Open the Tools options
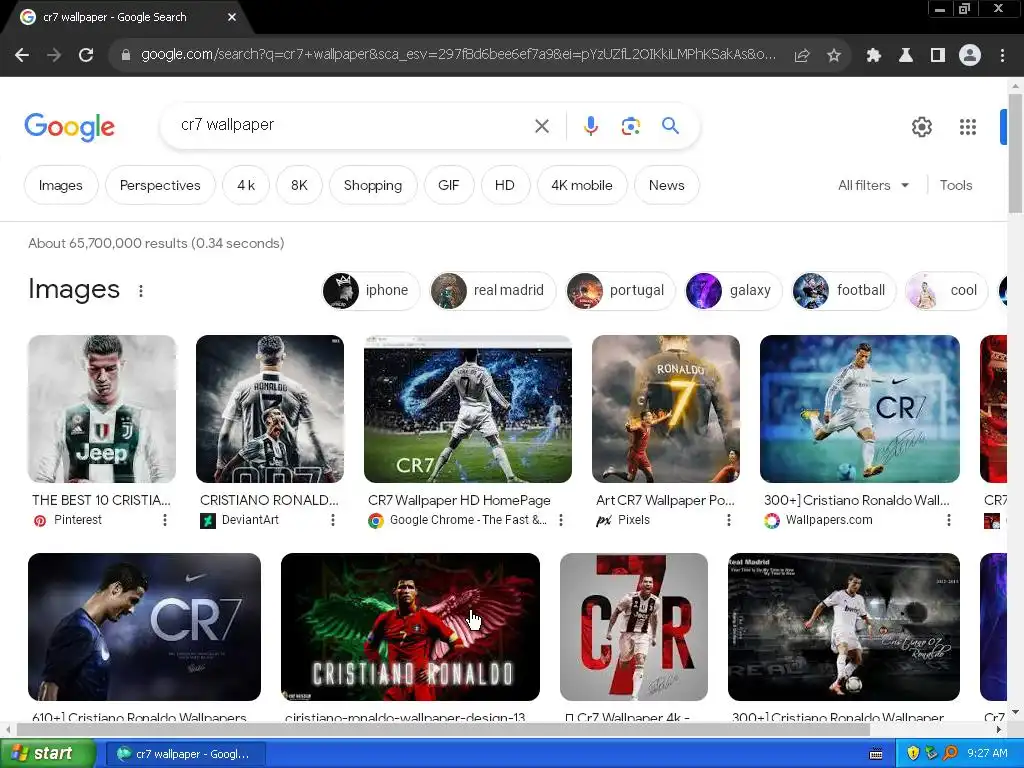The height and width of the screenshot is (768, 1024). coord(955,185)
